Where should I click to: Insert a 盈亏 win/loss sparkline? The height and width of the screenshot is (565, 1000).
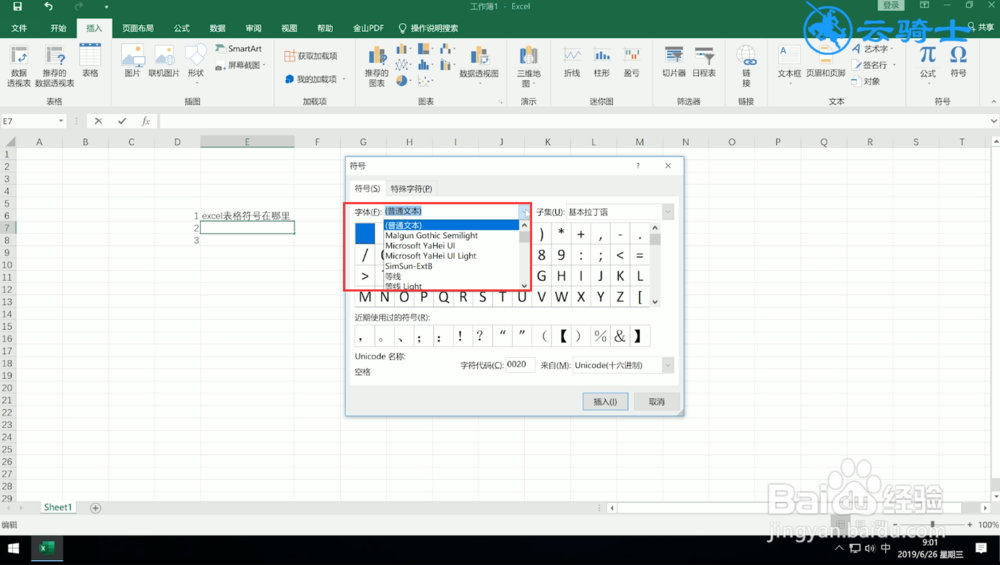(x=631, y=62)
